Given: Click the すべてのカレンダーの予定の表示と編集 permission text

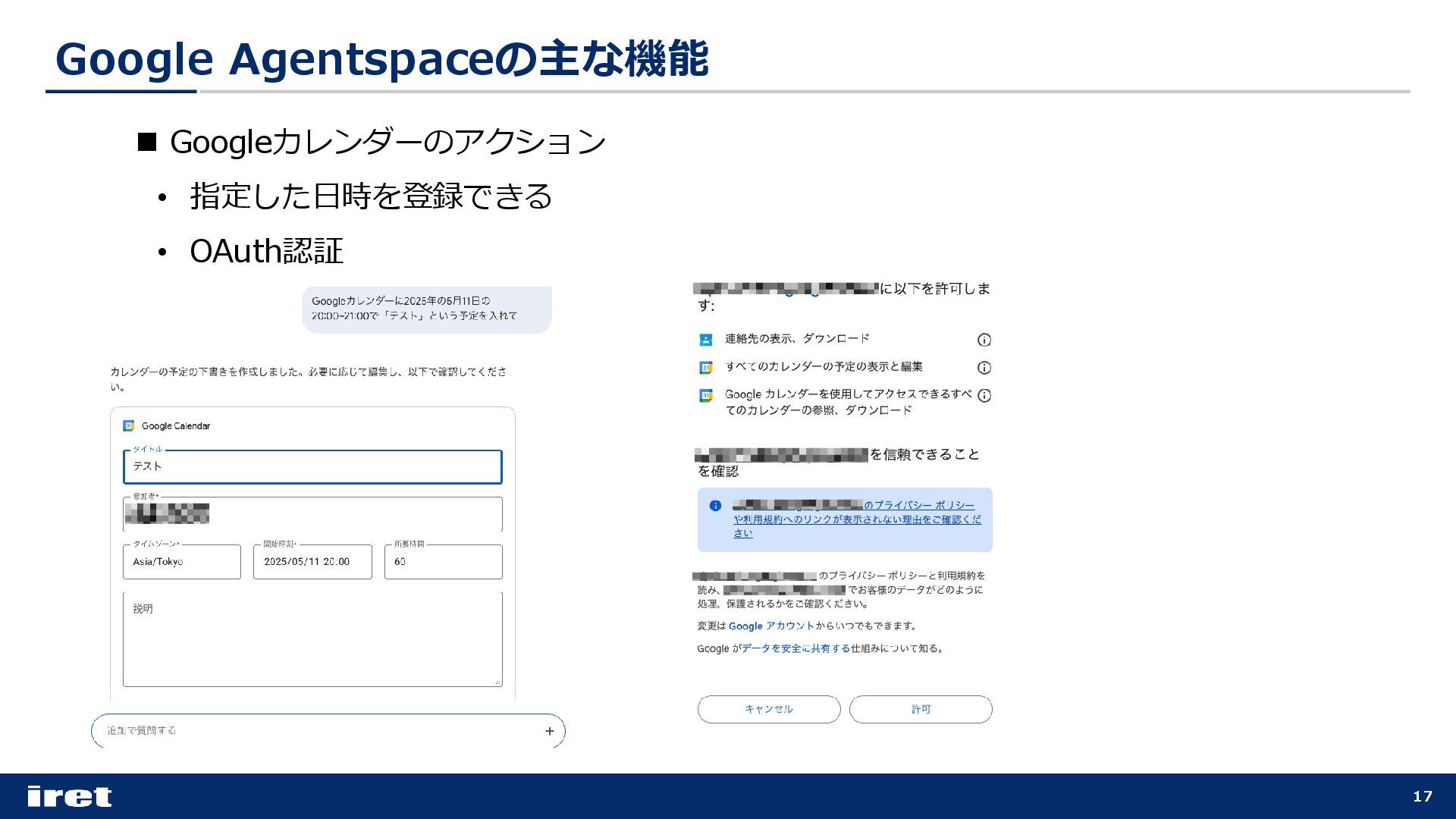Looking at the screenshot, I should (x=824, y=367).
